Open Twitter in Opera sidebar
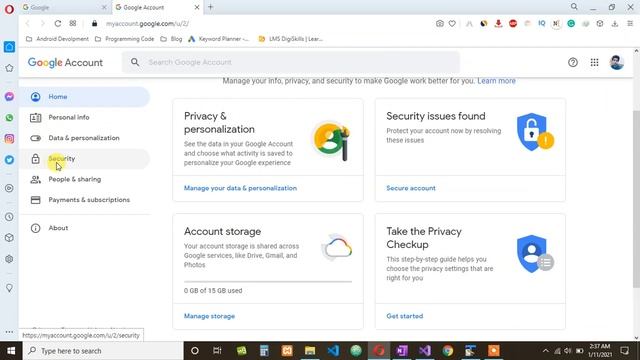Viewport: 640px width, 360px height. pyautogui.click(x=9, y=160)
